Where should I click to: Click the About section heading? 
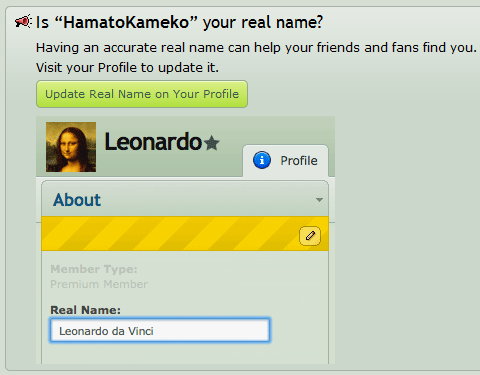click(x=77, y=200)
